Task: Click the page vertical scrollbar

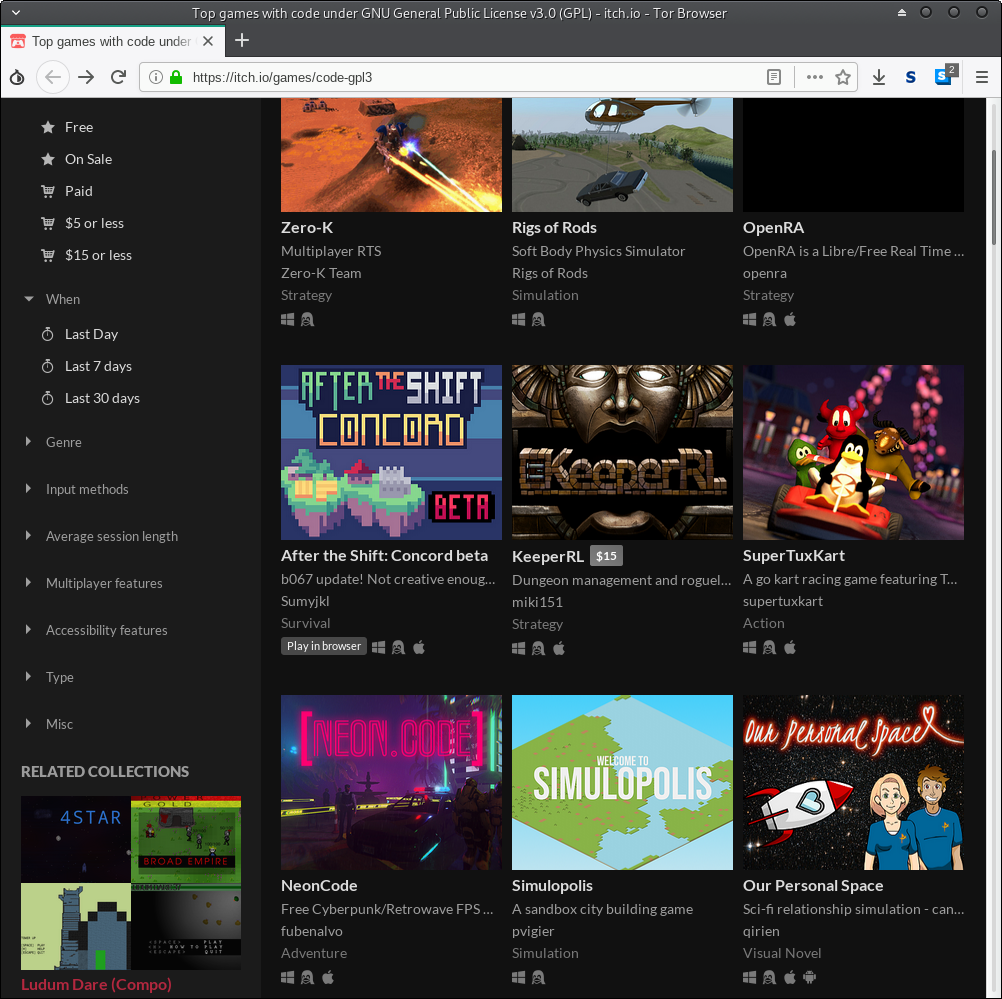Action: pyautogui.click(x=994, y=196)
